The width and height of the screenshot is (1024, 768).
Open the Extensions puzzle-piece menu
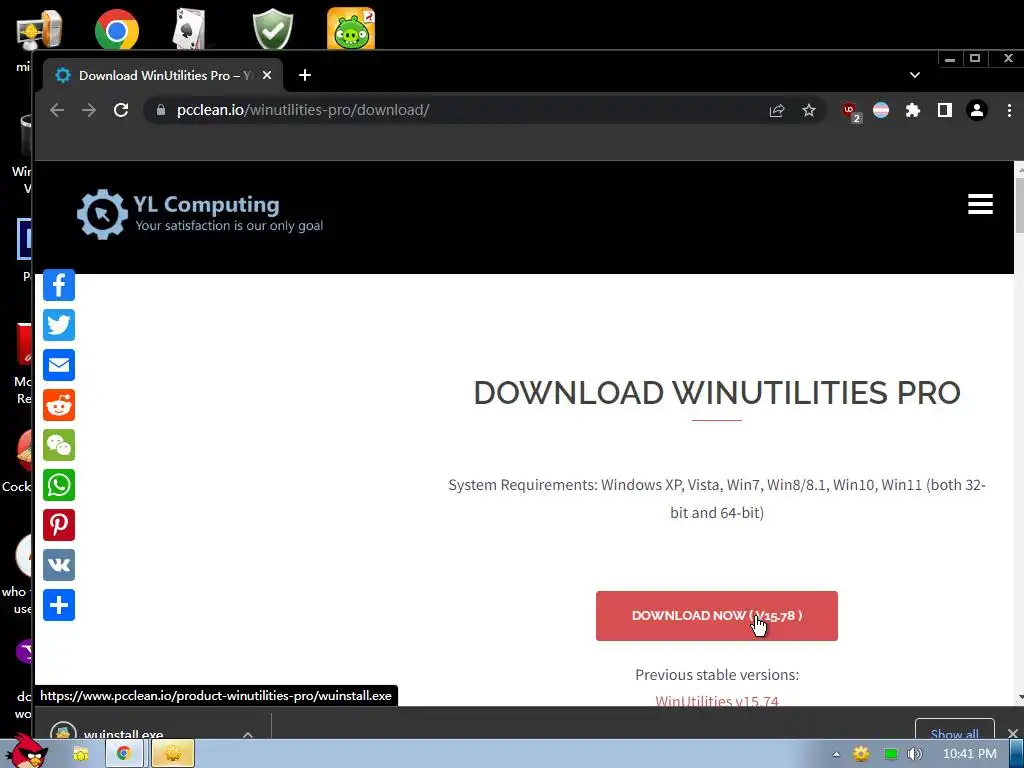912,110
